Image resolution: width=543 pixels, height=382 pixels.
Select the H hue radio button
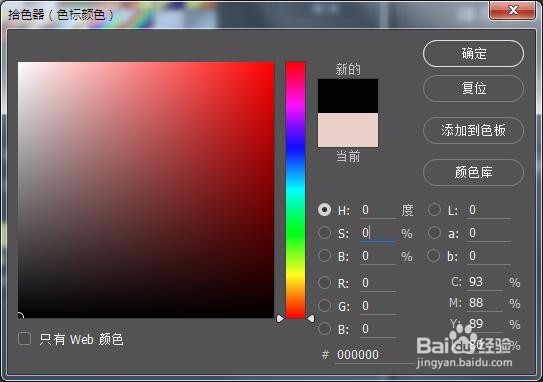click(324, 210)
